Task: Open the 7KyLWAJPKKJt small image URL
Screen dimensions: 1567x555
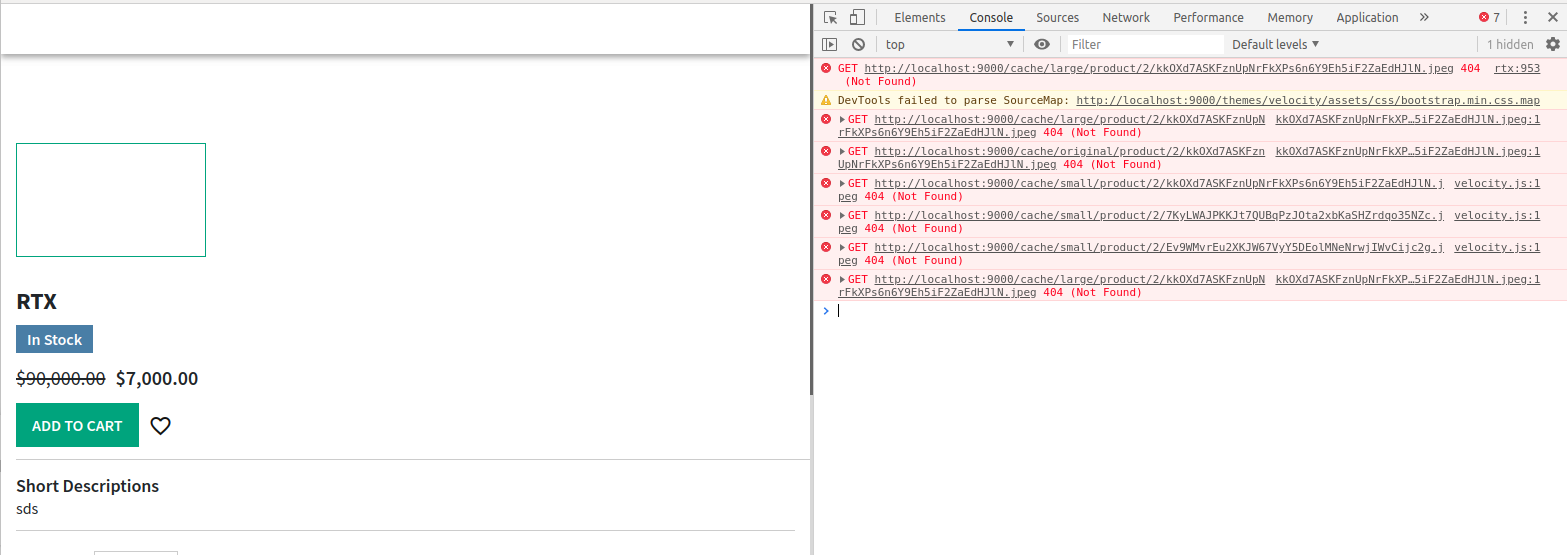Action: coord(1159,215)
